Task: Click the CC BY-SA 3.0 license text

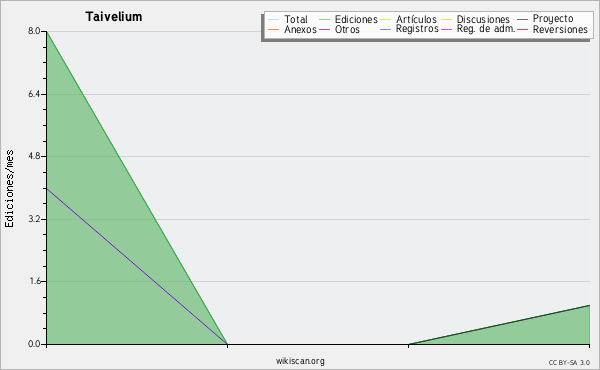Action: (569, 363)
